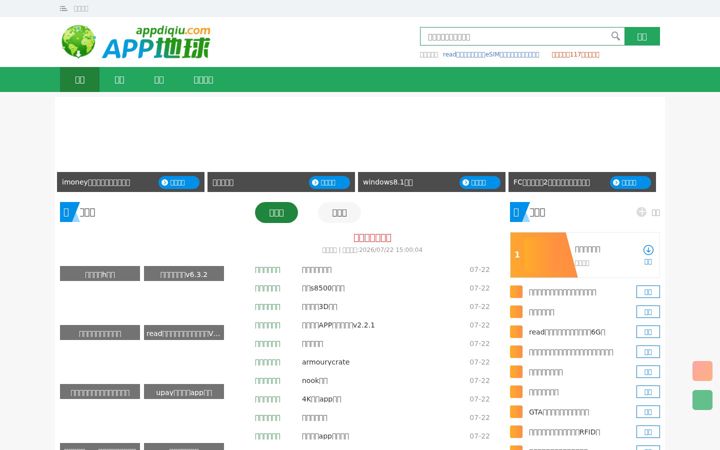Click the green category tag beside "nook"
The image size is (720, 450).
(267, 381)
